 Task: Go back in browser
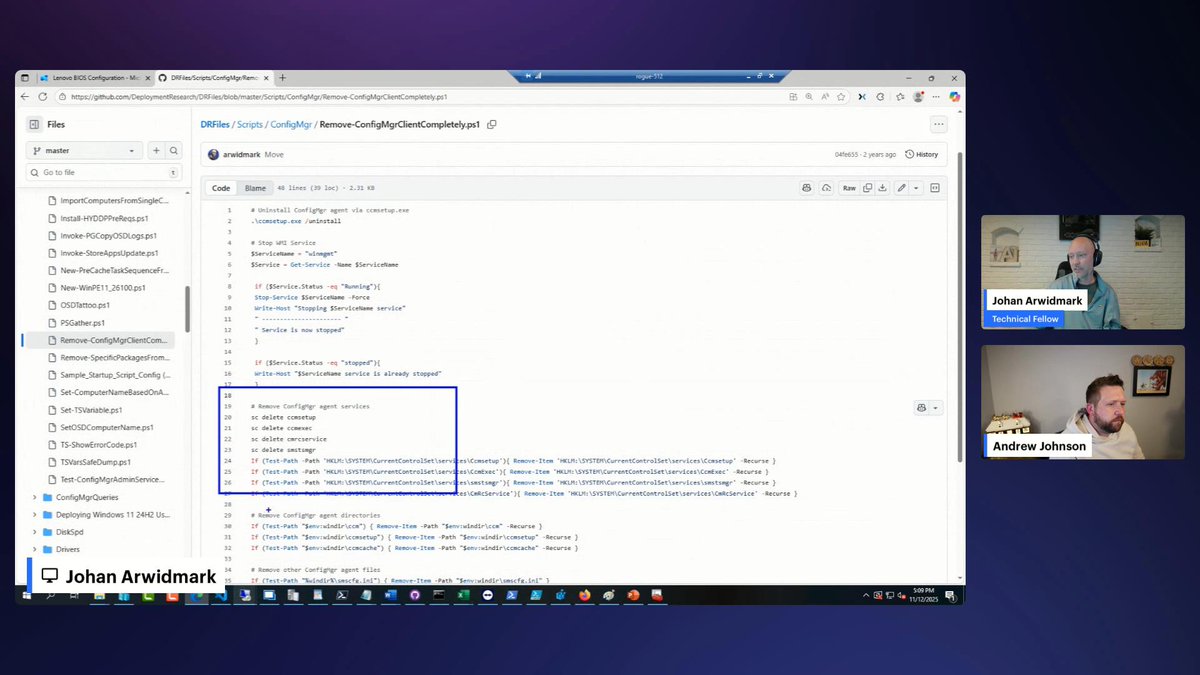(27, 97)
